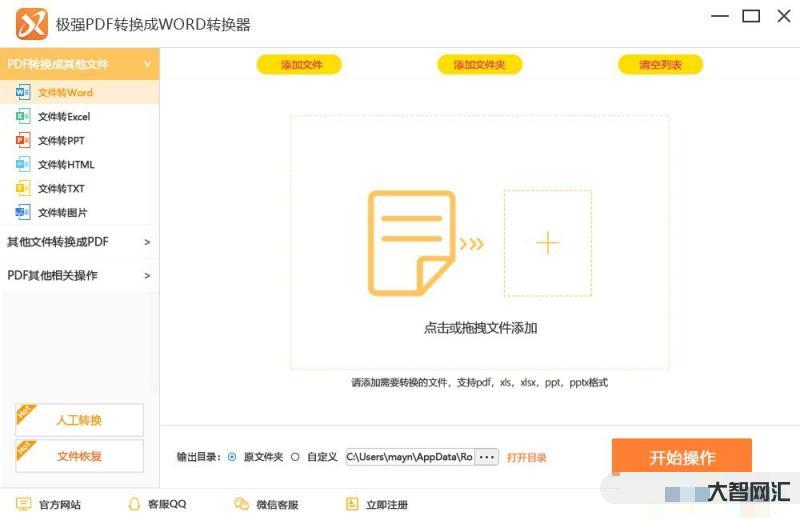
Task: Click the 添加文件 button
Action: 299,64
